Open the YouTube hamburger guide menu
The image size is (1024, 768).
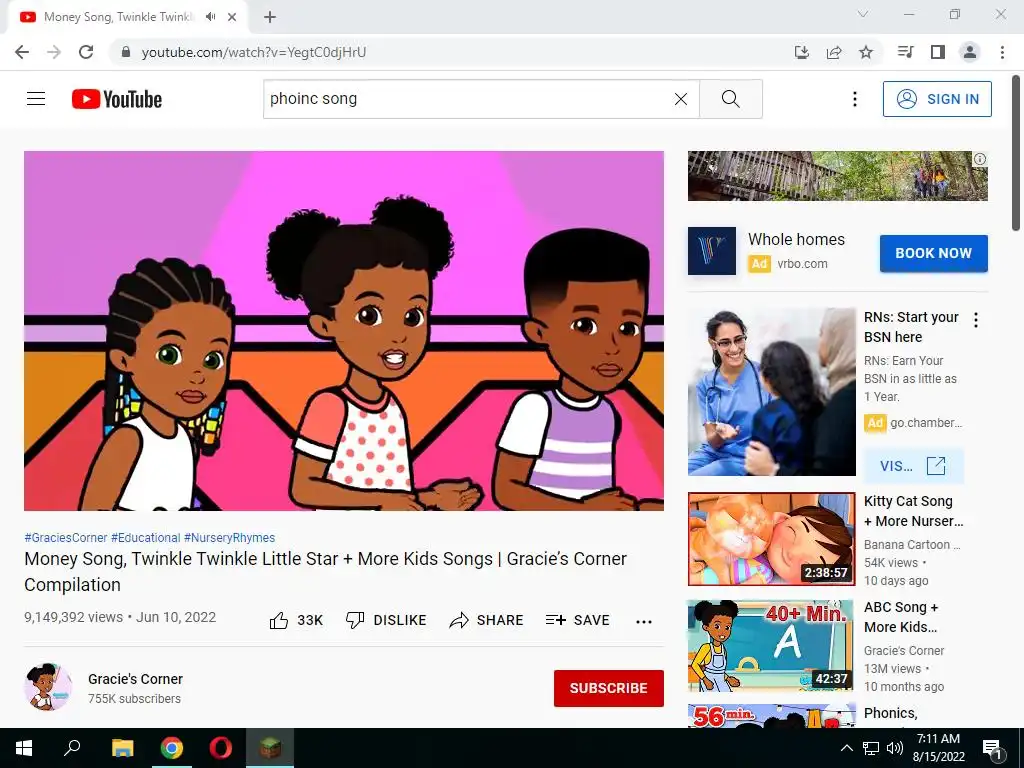(x=36, y=99)
